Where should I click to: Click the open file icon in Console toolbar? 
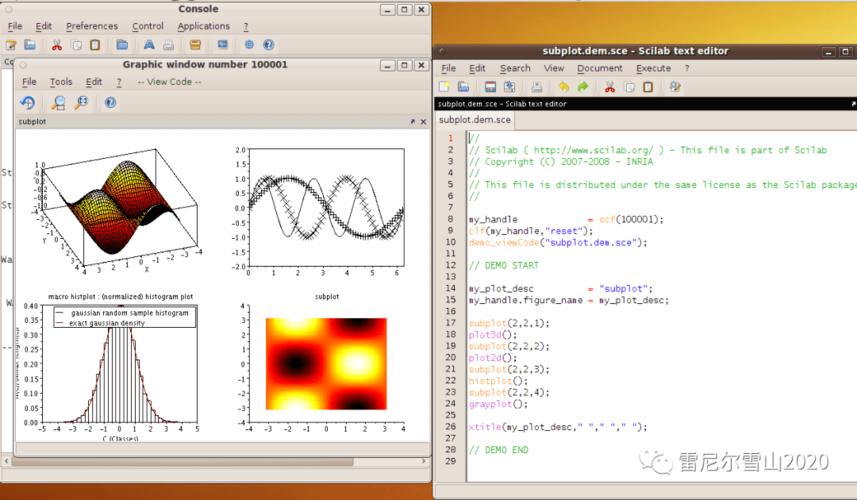pos(30,45)
